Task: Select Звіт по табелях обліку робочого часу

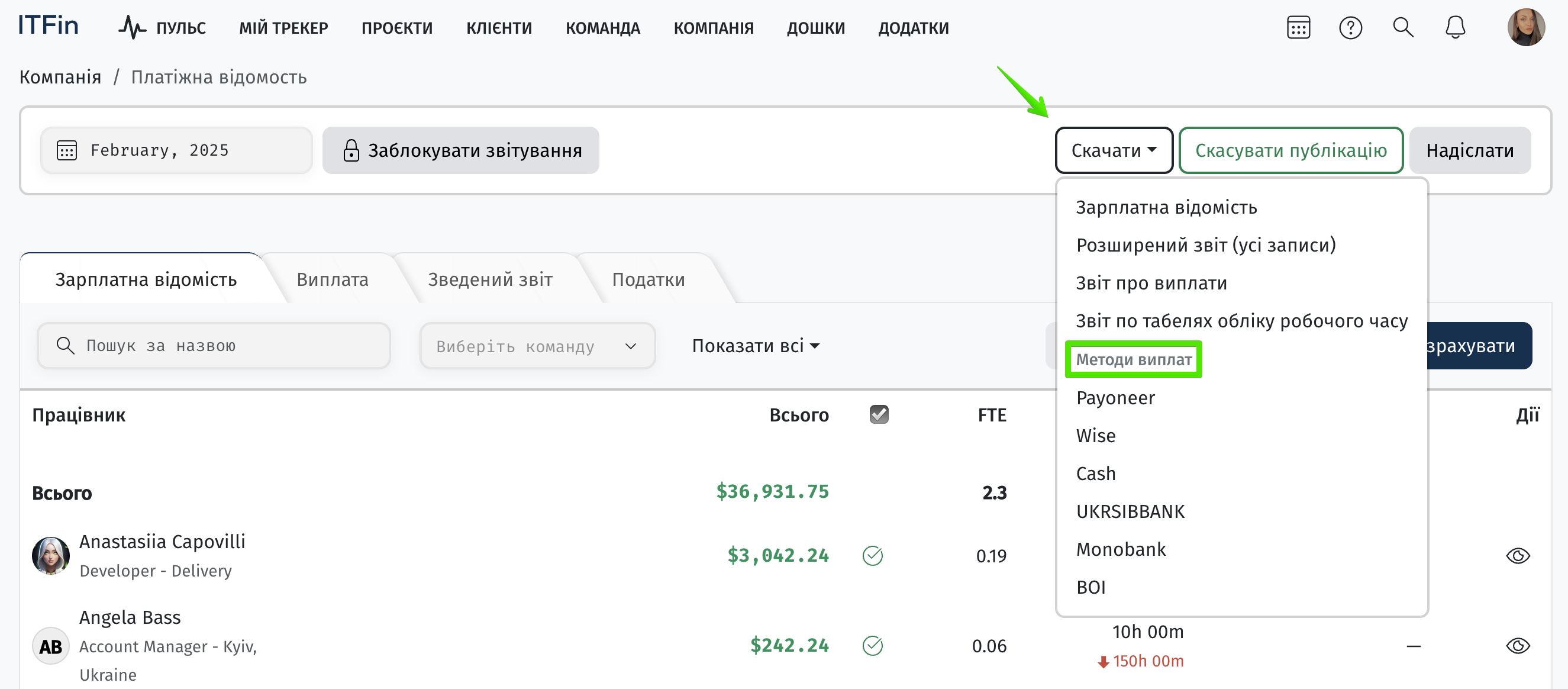Action: coord(1242,320)
